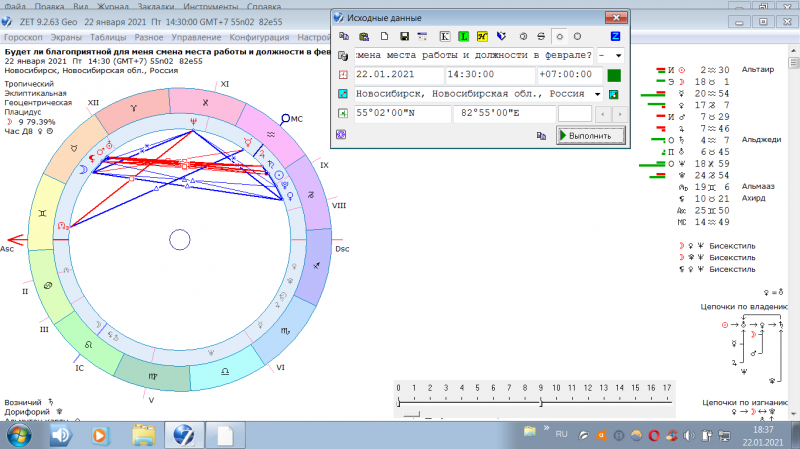Click the clock icon beside the date field
800x449 pixels.
point(342,75)
